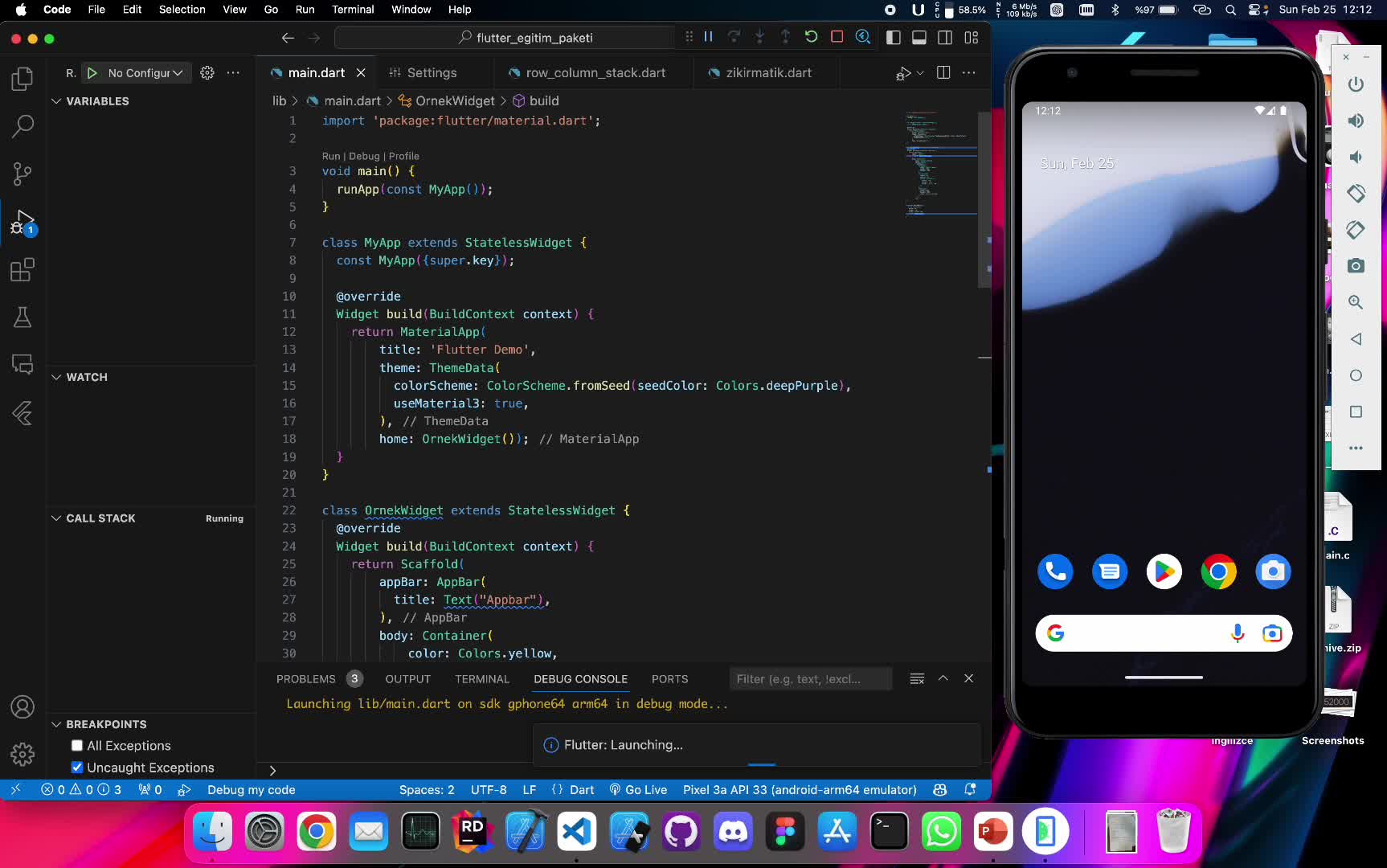Open Finder from the Dock
The image size is (1387, 868).
(213, 833)
